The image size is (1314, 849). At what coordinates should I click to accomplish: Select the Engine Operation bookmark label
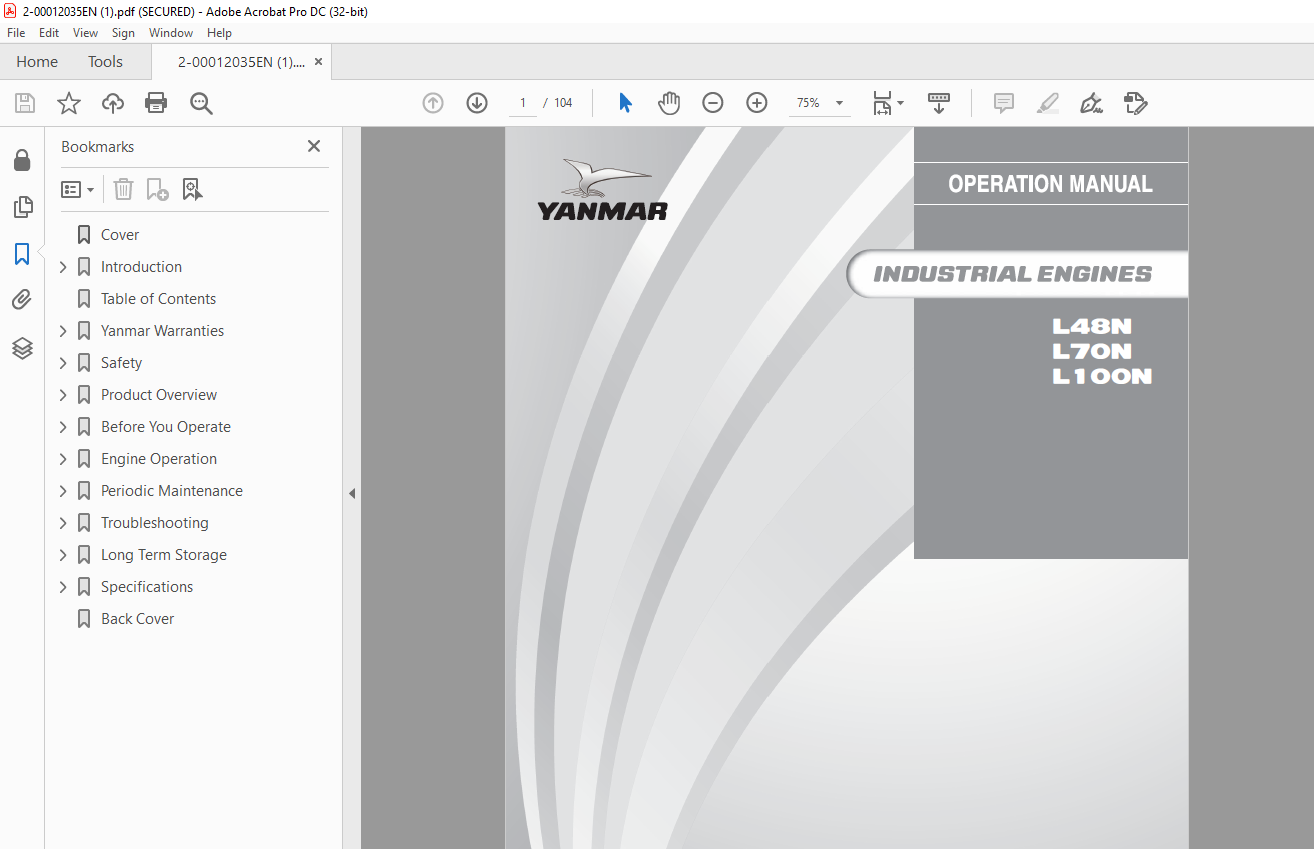click(159, 459)
